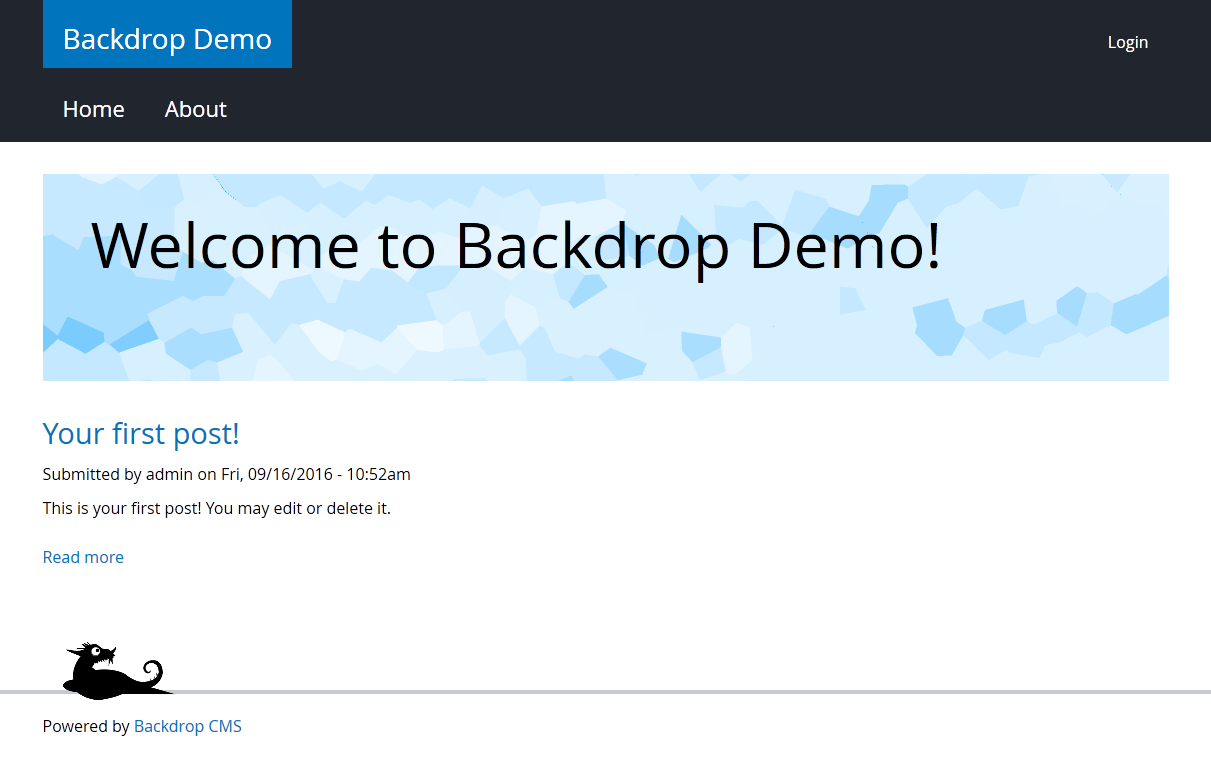
Task: Open the "Your first post!" title
Action: coord(141,433)
